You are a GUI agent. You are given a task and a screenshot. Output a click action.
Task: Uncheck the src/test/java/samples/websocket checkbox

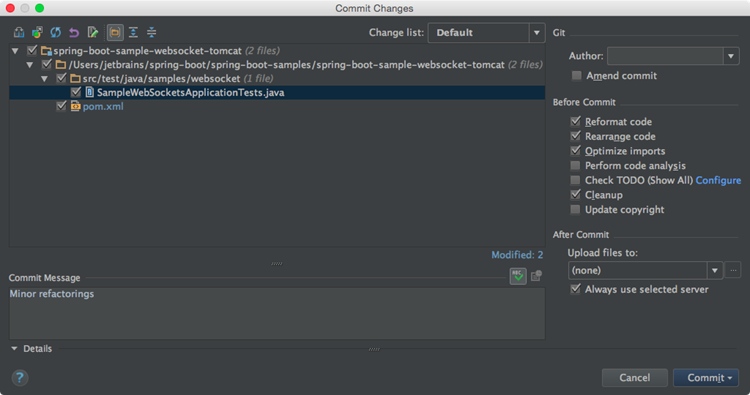point(61,77)
